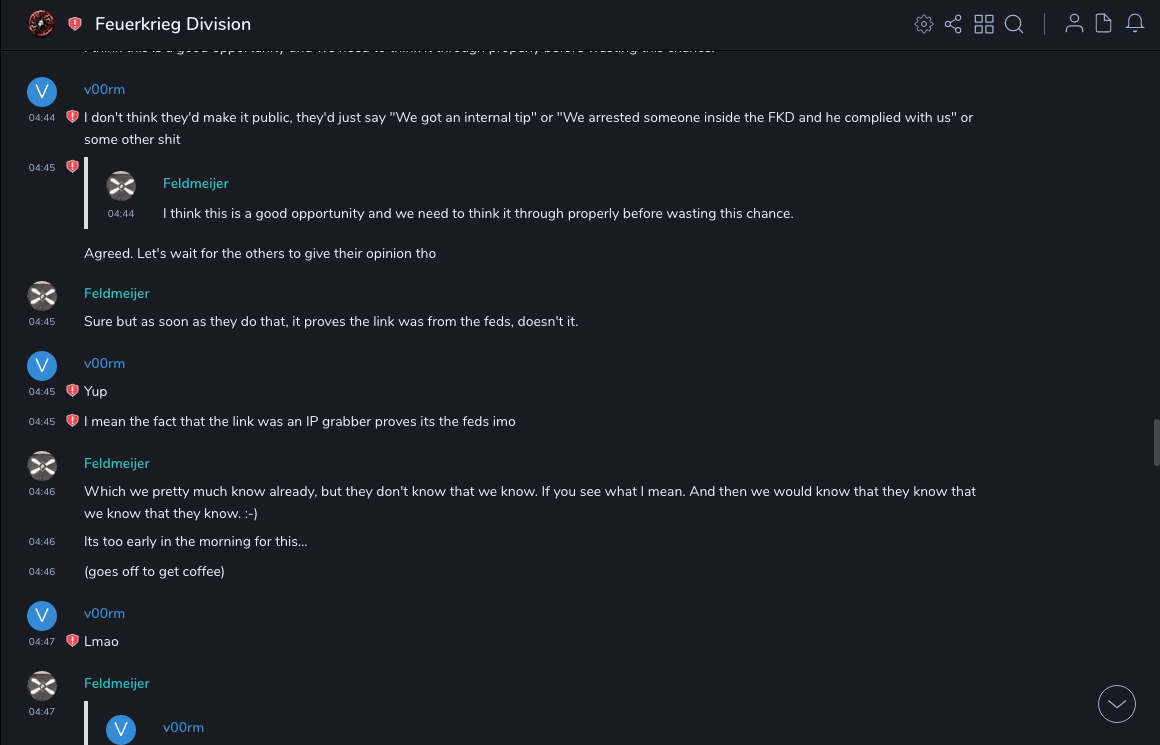Jump to latest with down-chevron button

coord(1117,704)
